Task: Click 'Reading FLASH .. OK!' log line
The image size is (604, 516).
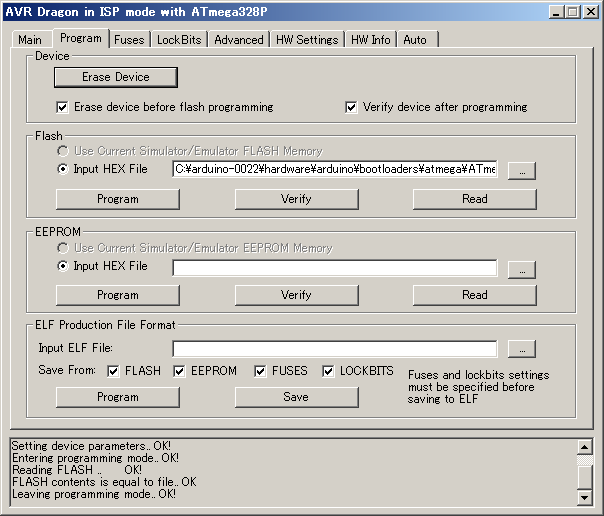Action: click(77, 470)
